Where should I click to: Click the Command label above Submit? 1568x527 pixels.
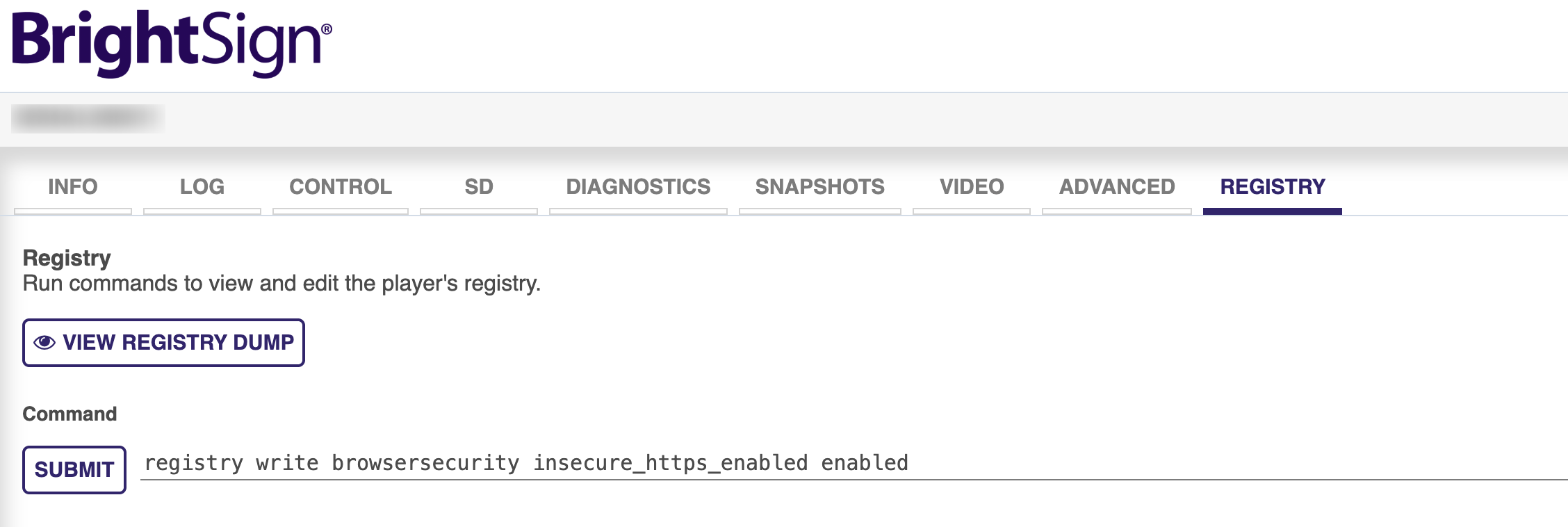click(x=70, y=414)
